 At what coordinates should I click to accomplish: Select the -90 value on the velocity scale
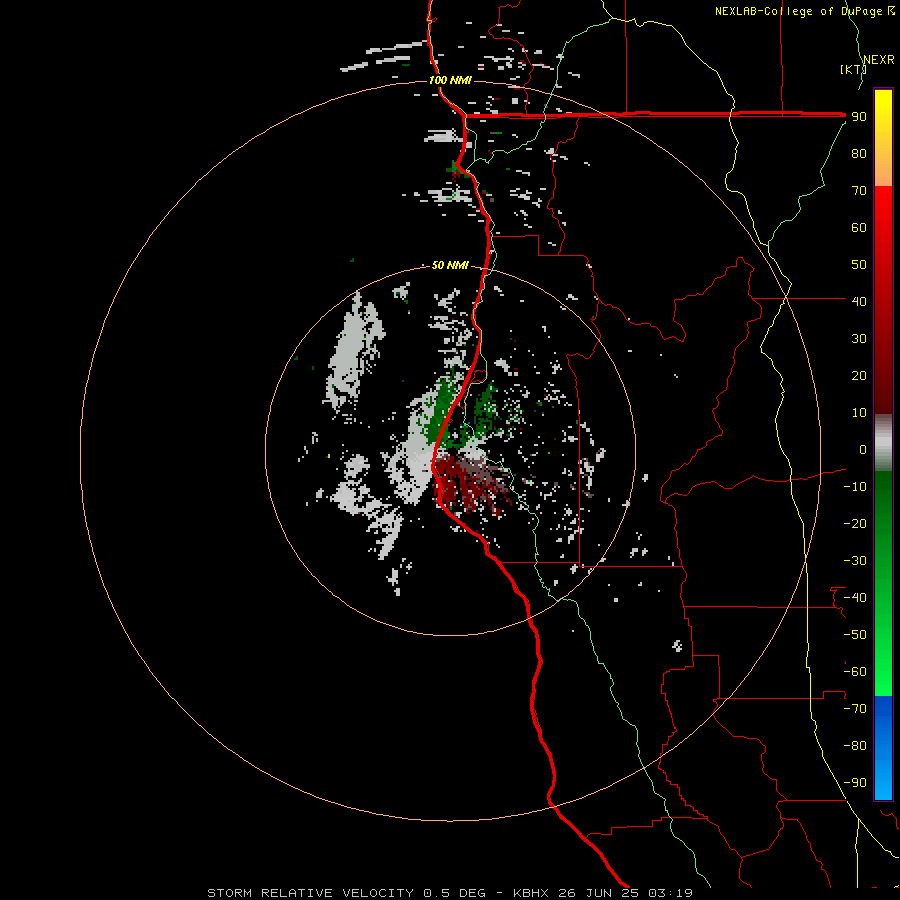855,782
